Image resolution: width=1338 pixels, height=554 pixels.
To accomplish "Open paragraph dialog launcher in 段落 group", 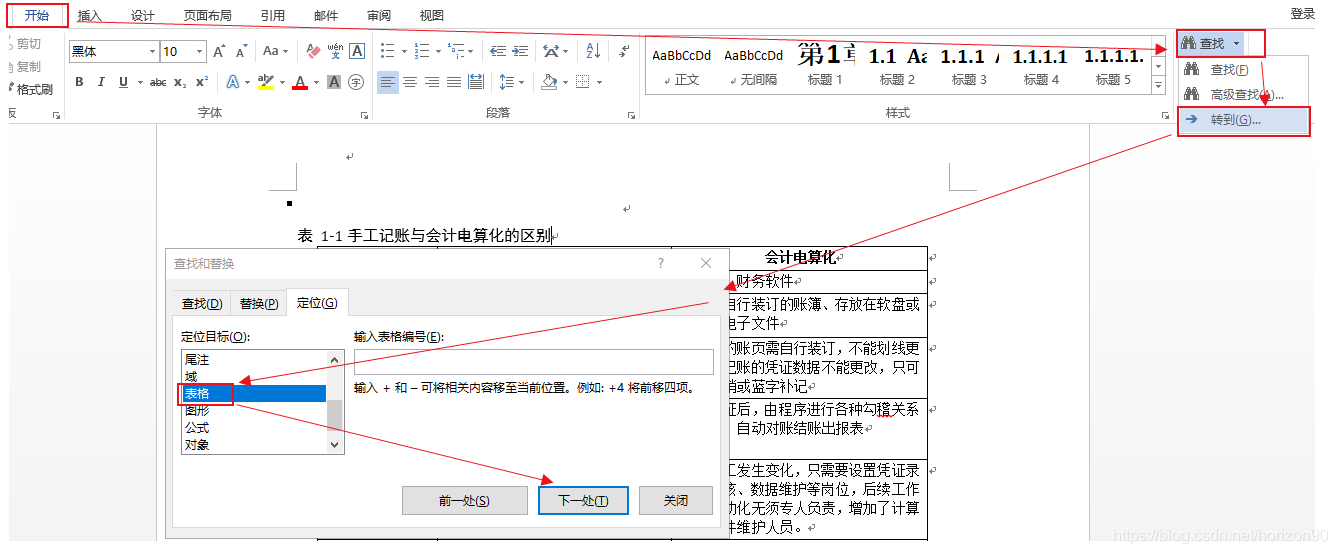I will 631,116.
